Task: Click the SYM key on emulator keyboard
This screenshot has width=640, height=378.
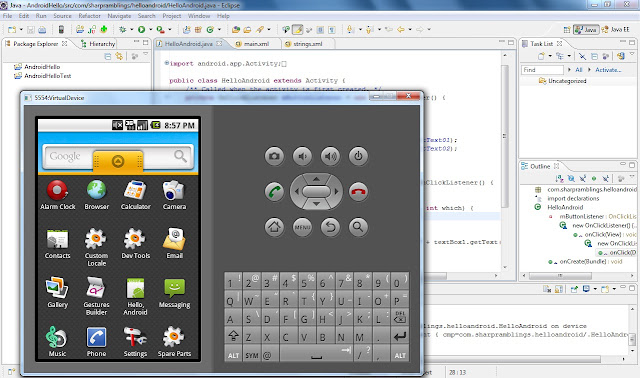Action: click(x=252, y=355)
